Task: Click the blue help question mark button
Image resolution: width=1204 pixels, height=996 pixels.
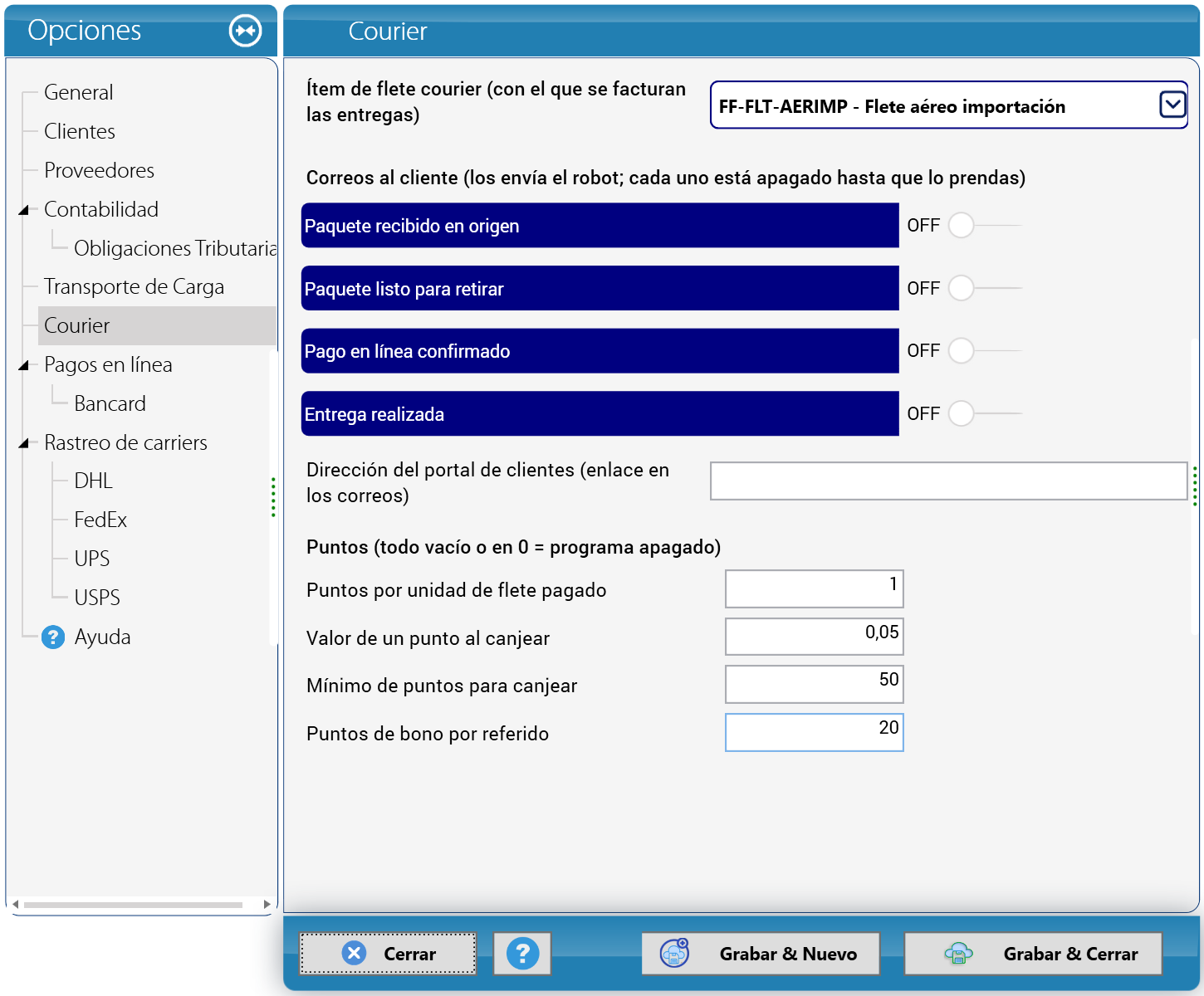Action: (x=522, y=953)
